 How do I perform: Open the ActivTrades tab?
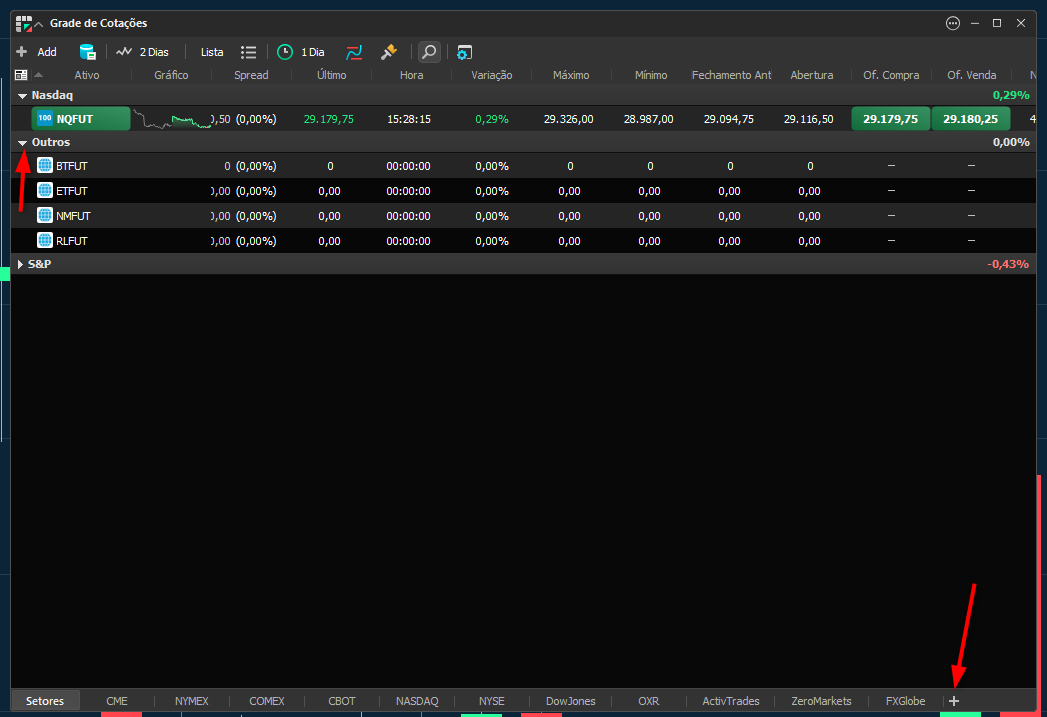[x=730, y=701]
